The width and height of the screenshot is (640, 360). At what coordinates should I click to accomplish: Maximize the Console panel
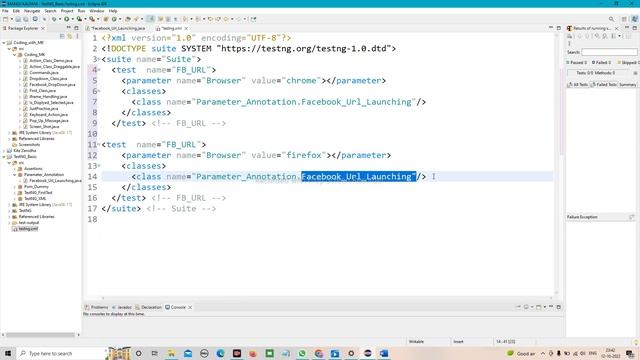point(558,307)
